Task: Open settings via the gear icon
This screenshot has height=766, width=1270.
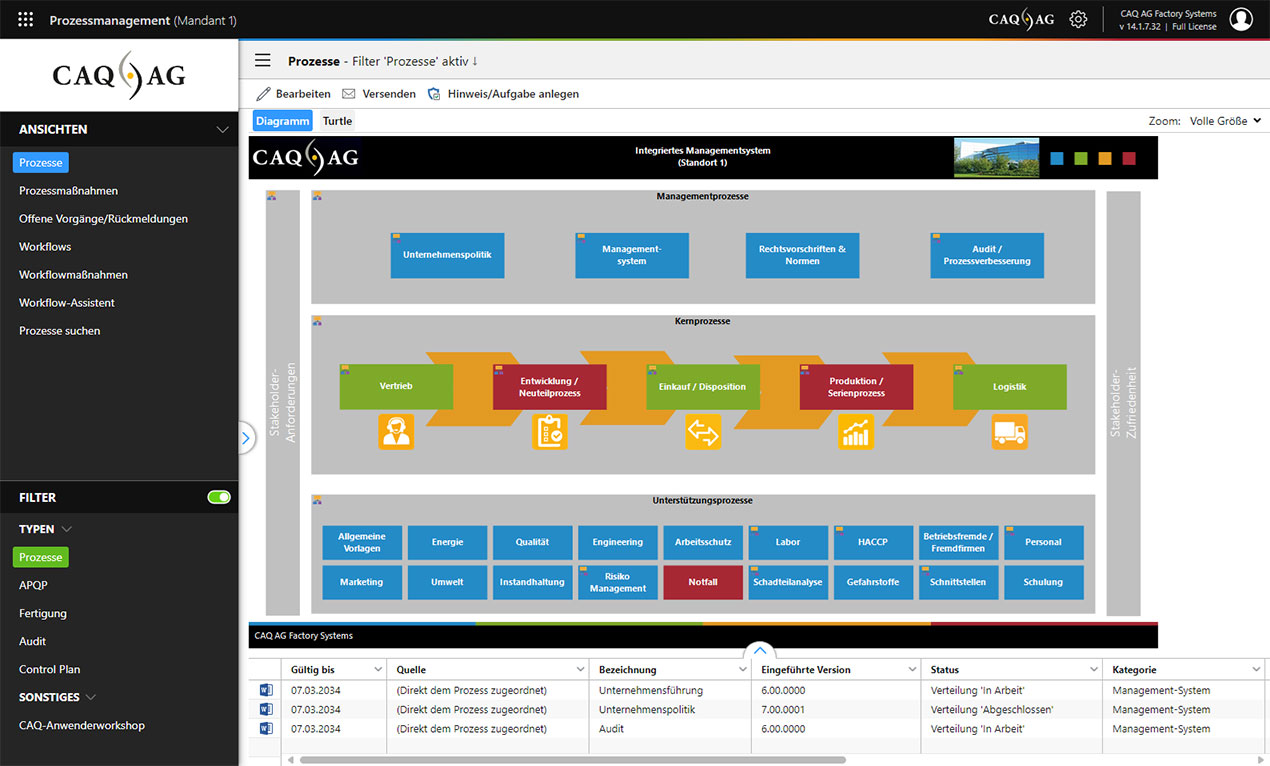Action: [x=1078, y=19]
